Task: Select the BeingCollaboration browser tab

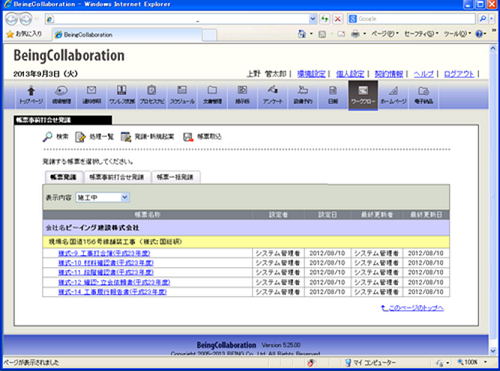Action: 127,35
